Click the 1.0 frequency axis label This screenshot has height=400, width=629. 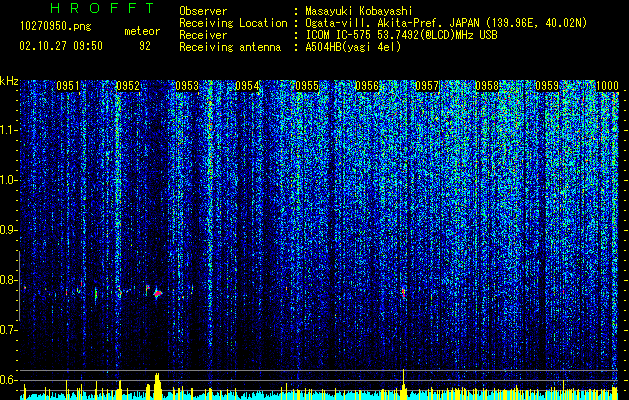[9, 180]
